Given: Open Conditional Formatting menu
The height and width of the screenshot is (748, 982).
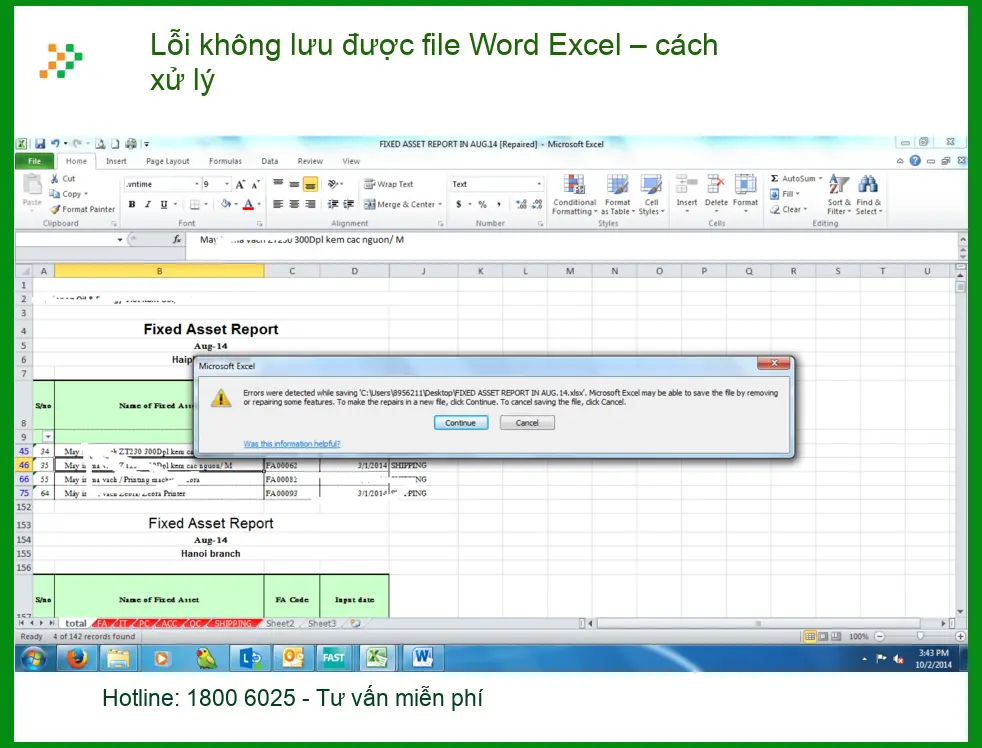Looking at the screenshot, I should pyautogui.click(x=574, y=195).
